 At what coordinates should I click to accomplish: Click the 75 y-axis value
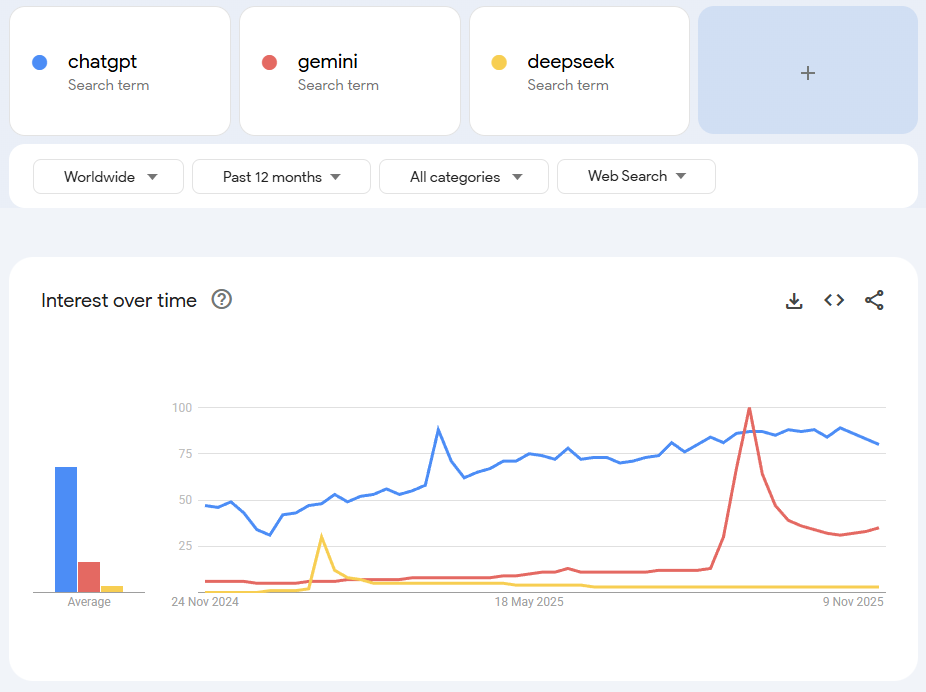click(185, 453)
